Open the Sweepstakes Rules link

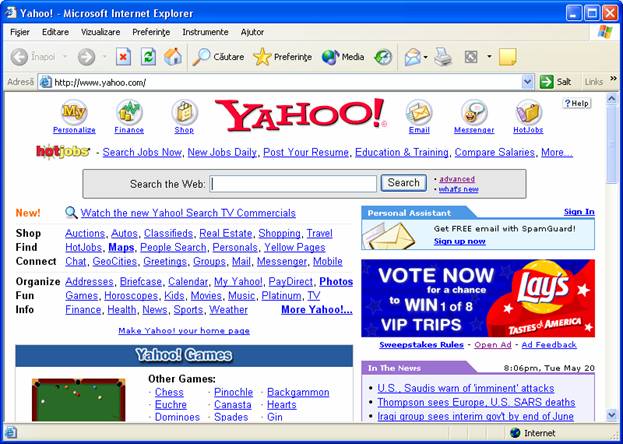pyautogui.click(x=422, y=345)
